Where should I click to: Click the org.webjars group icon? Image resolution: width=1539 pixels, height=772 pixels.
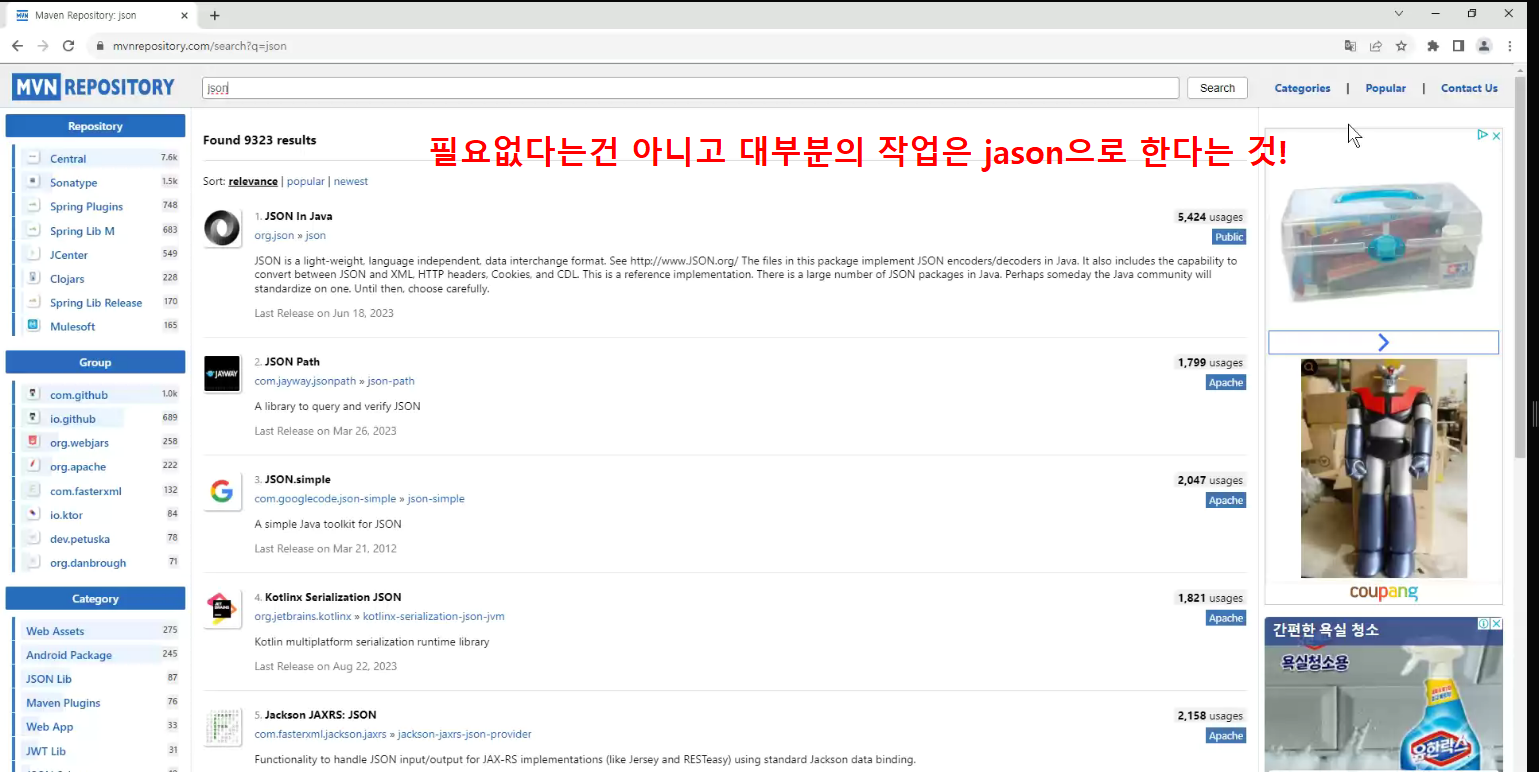tap(33, 442)
